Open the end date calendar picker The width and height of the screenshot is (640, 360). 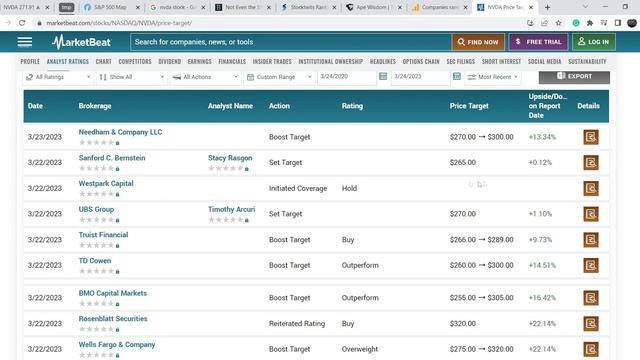(x=457, y=76)
